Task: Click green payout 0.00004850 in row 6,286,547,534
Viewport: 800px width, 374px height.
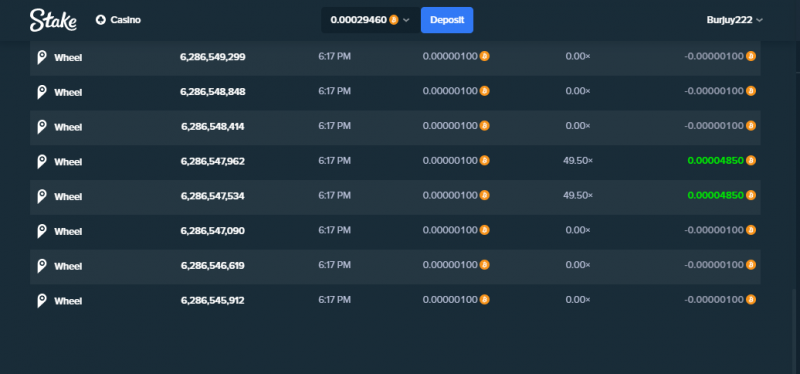Action: click(715, 195)
